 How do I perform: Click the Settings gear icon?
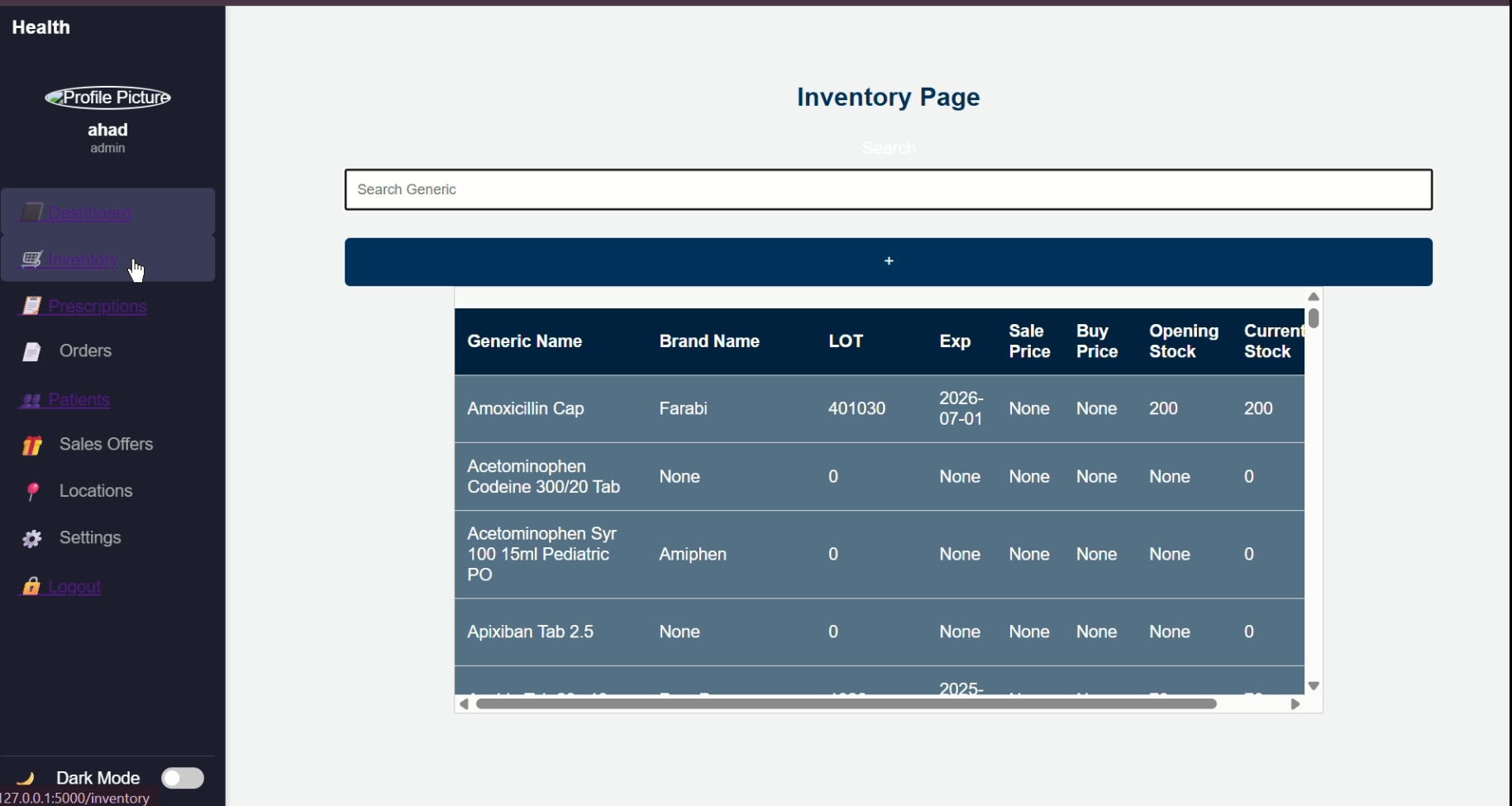[31, 537]
